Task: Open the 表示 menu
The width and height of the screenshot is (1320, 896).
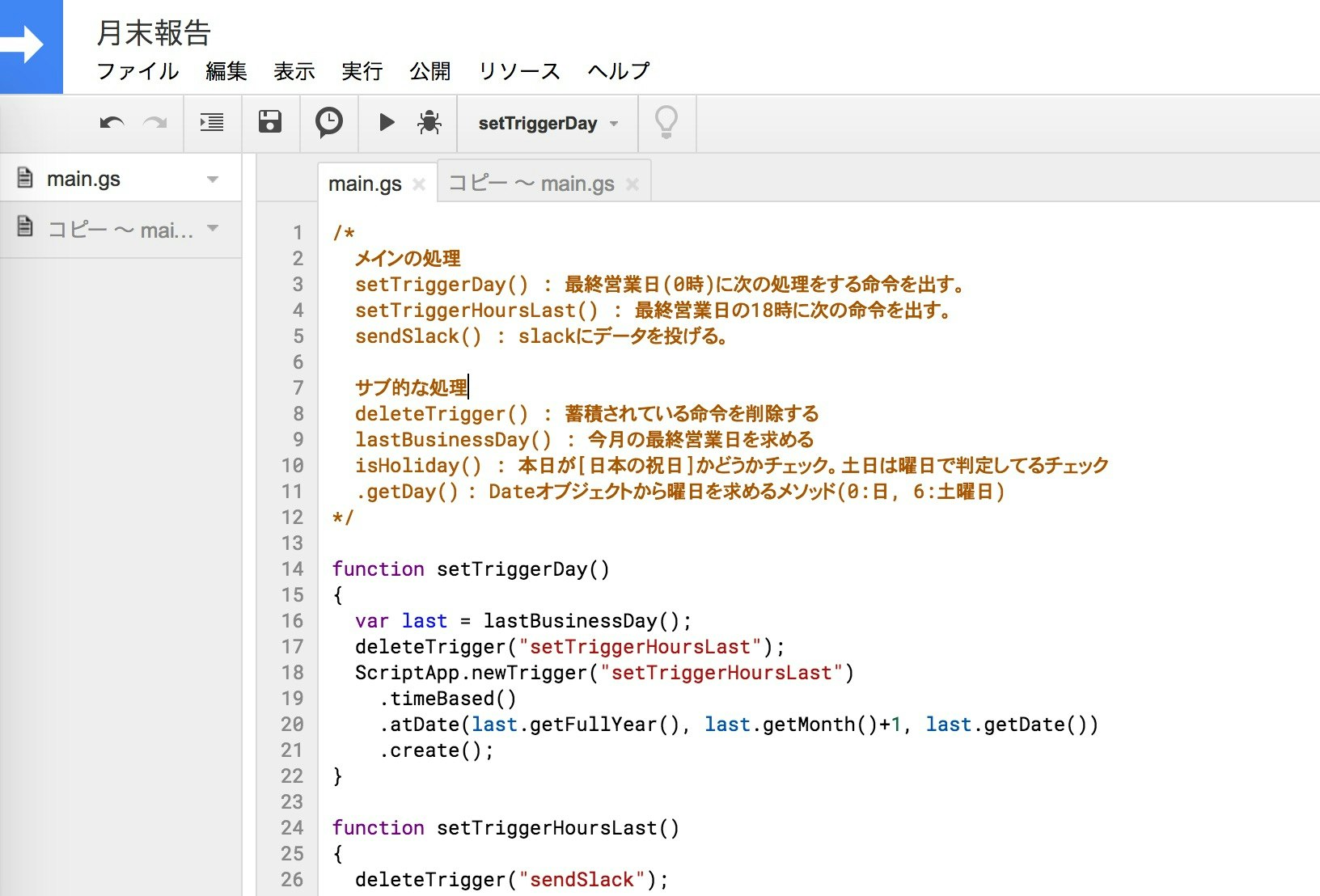Action: tap(294, 71)
